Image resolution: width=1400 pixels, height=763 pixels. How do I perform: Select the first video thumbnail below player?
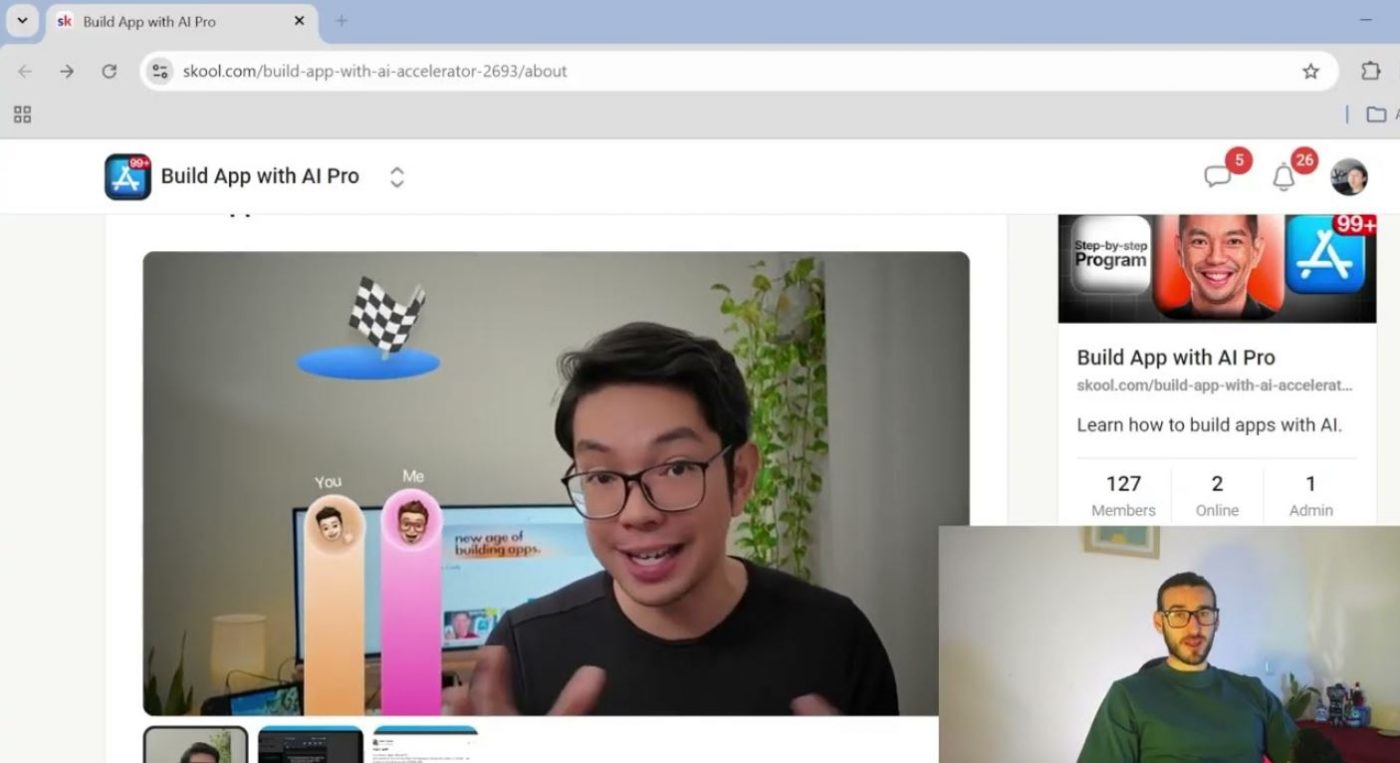pyautogui.click(x=195, y=745)
